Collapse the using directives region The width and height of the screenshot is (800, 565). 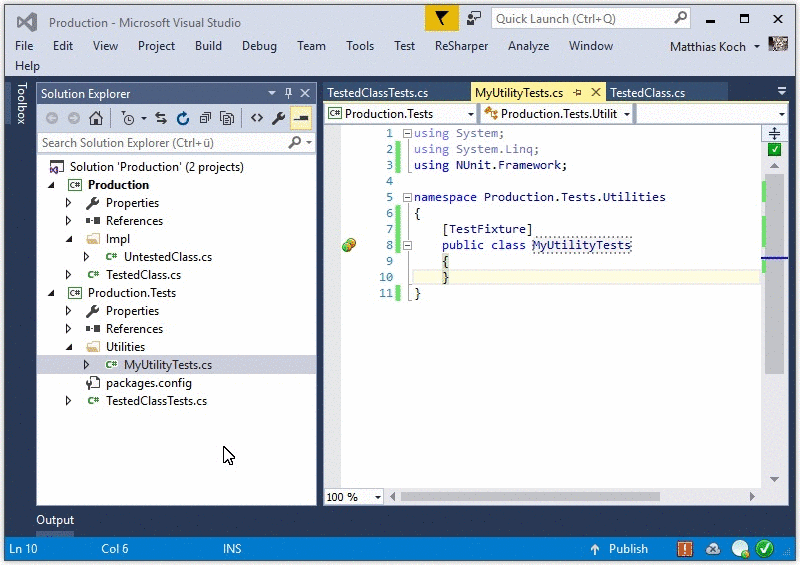pyautogui.click(x=407, y=134)
